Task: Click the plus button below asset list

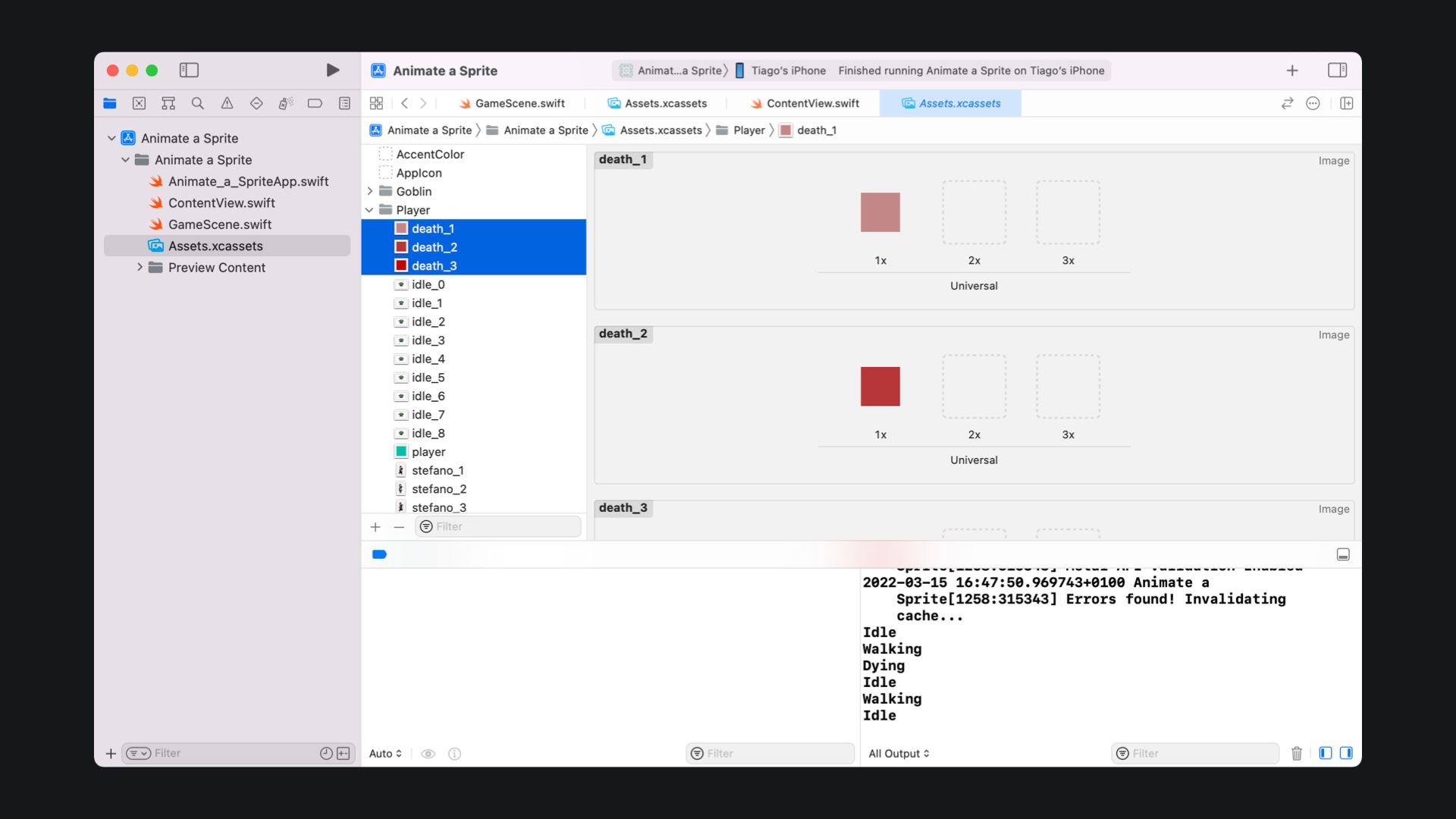Action: tap(375, 526)
